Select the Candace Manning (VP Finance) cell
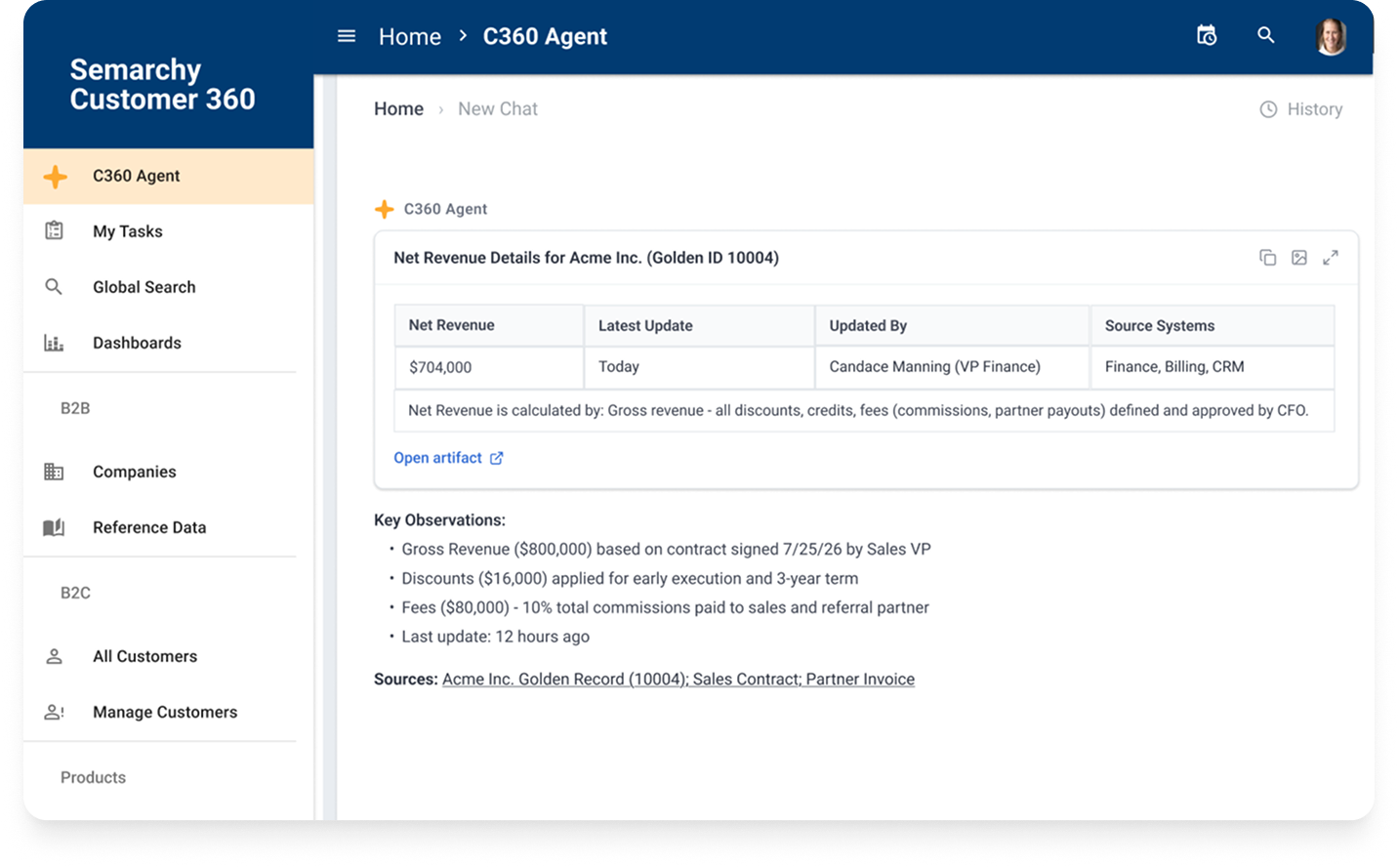This screenshot has height=868, width=1398. pos(953,367)
